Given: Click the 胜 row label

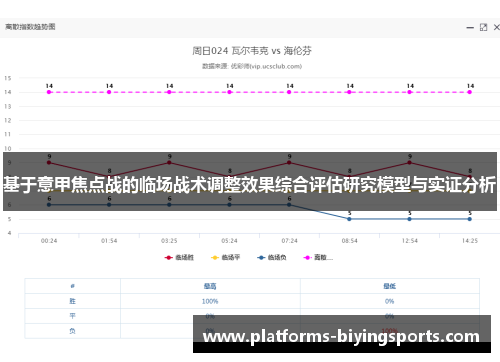Looking at the screenshot, I should tap(72, 301).
